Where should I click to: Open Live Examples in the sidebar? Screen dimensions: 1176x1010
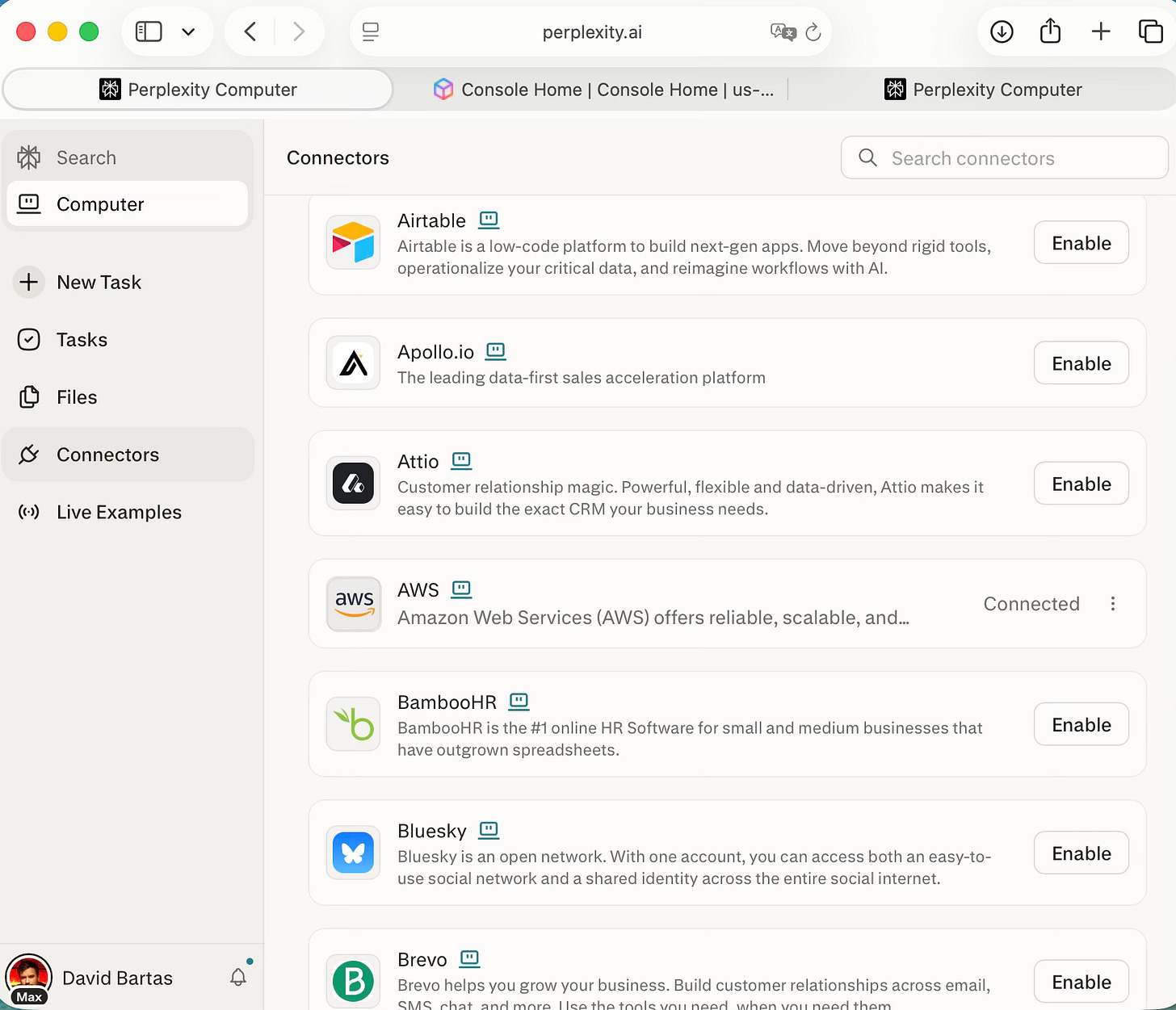click(128, 512)
